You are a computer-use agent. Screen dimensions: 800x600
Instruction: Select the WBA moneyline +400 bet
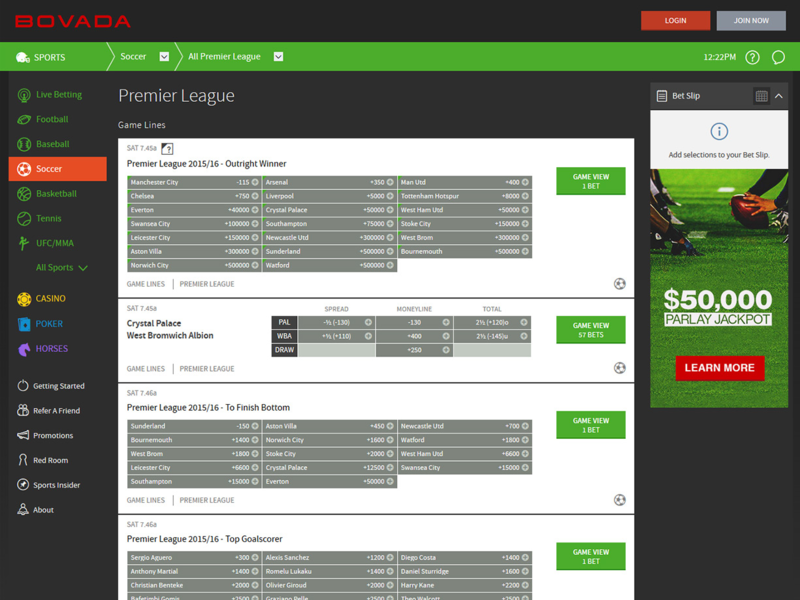(x=414, y=336)
